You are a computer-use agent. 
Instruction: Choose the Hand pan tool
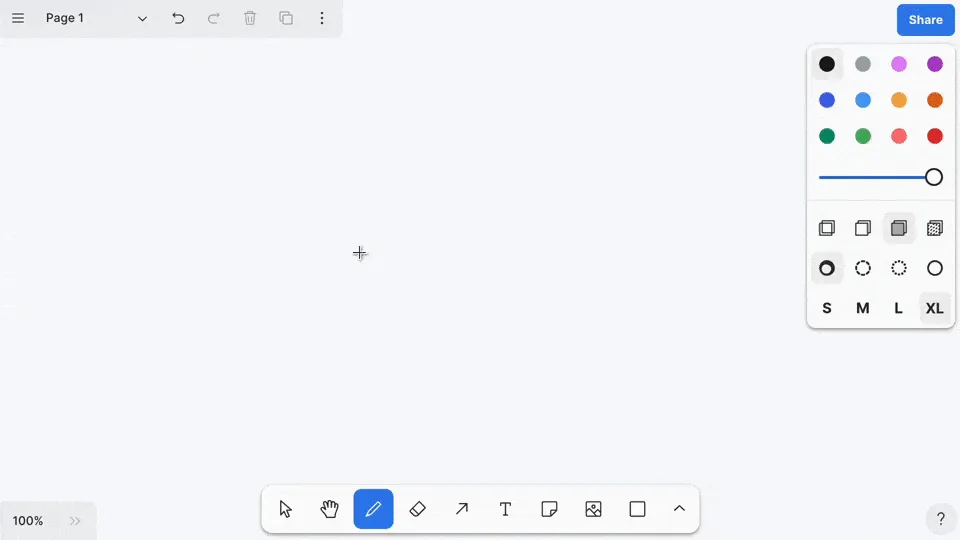point(330,509)
